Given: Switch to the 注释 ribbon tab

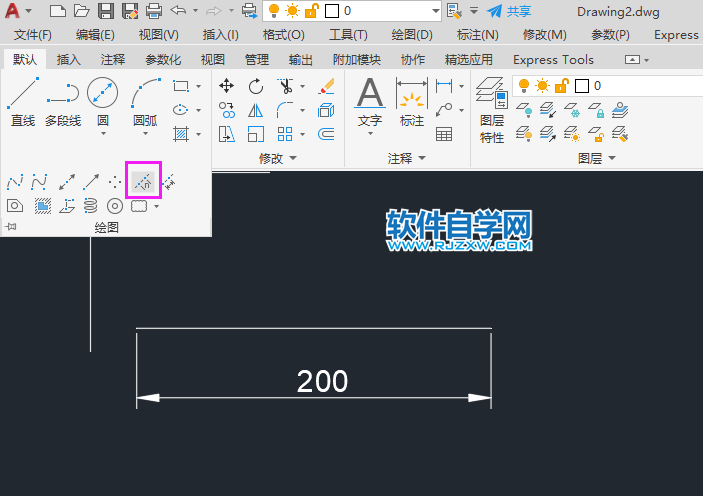Looking at the screenshot, I should (113, 59).
